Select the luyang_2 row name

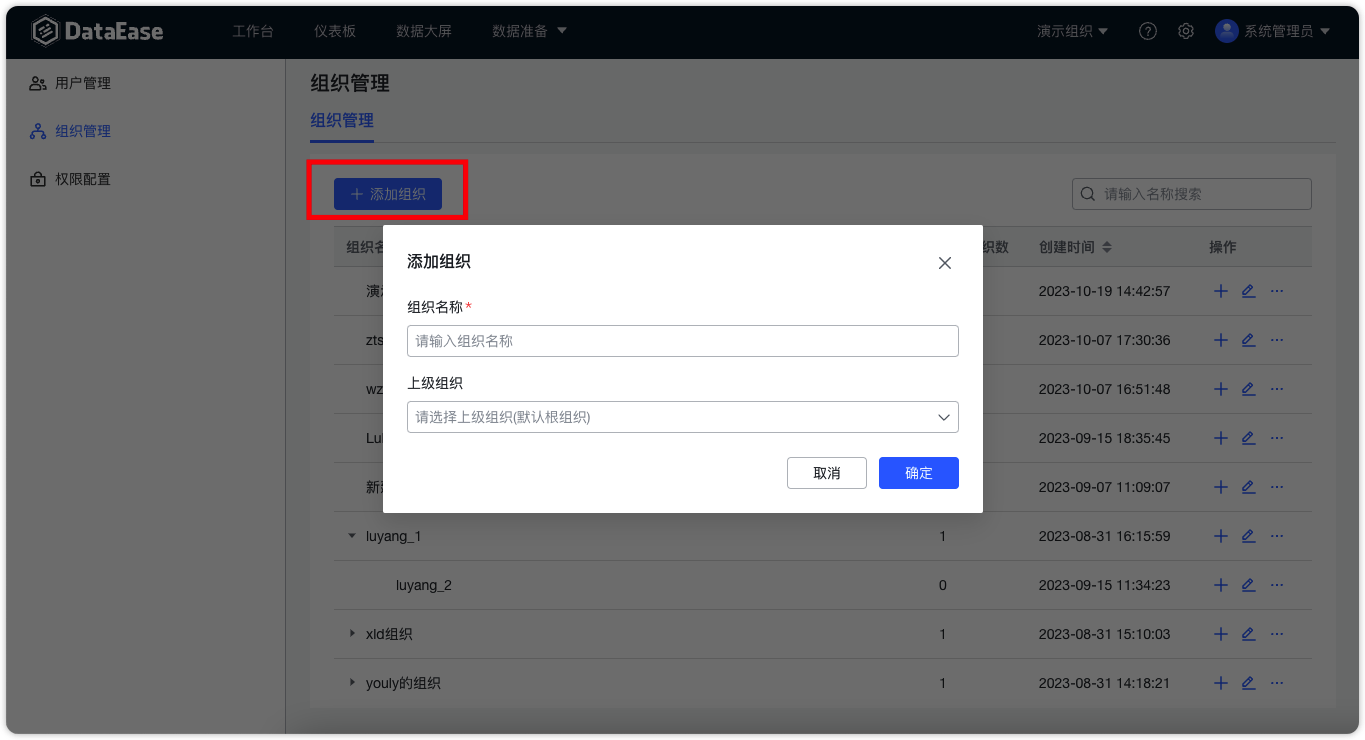[424, 585]
